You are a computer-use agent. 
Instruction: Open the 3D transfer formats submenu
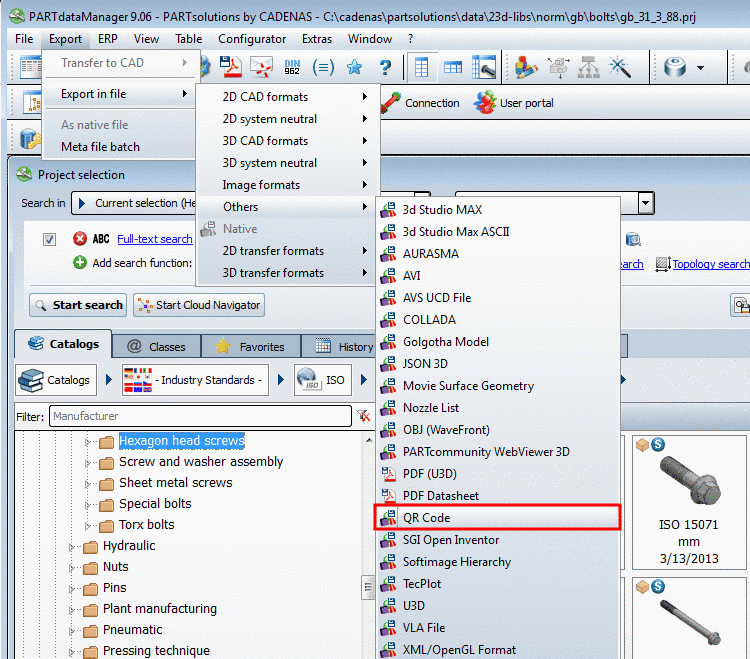coord(288,273)
